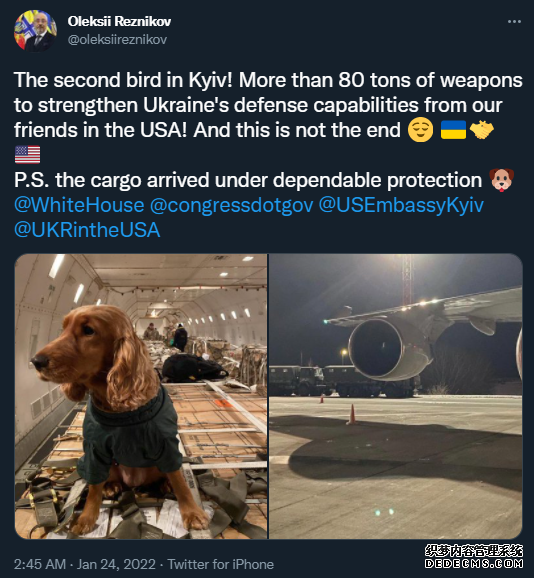Click Oleksii Reznikov's profile avatar

coord(35,31)
